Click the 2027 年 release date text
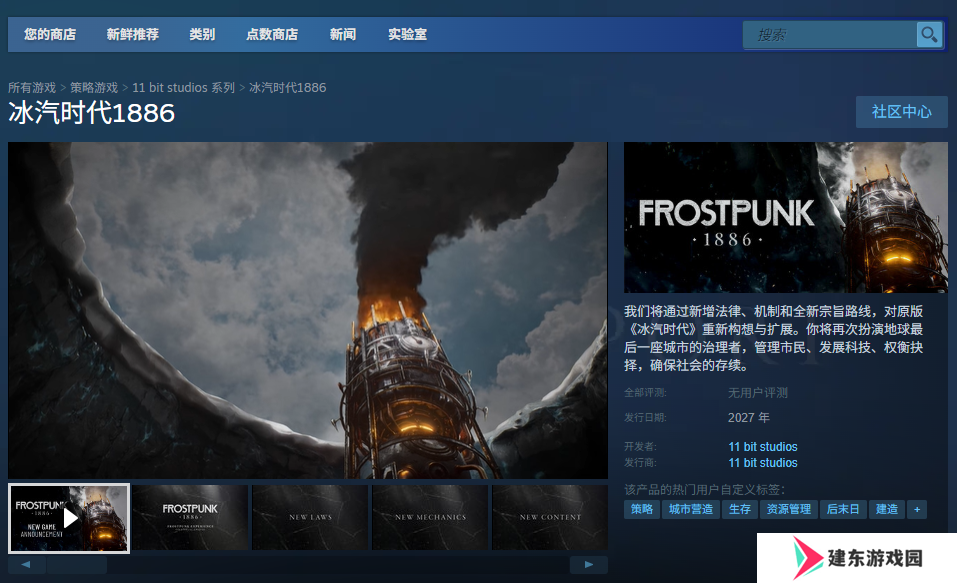 [748, 418]
